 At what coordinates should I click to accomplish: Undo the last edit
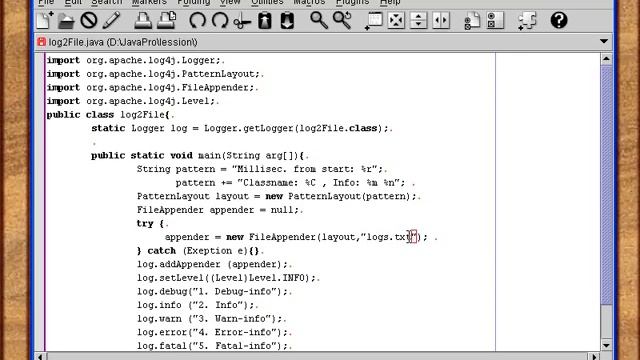point(198,20)
